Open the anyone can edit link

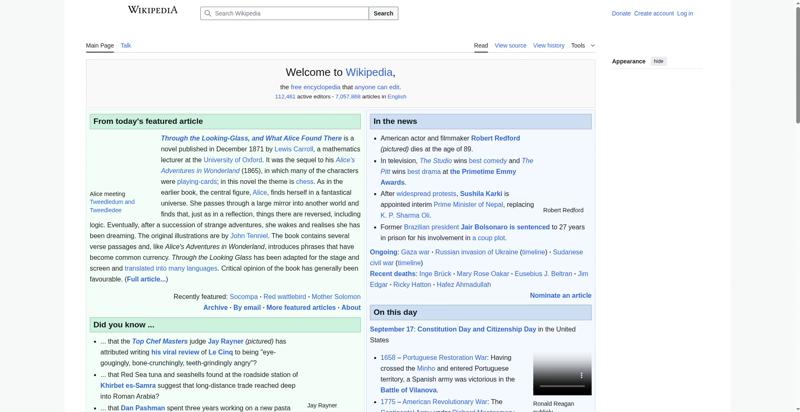pos(377,87)
